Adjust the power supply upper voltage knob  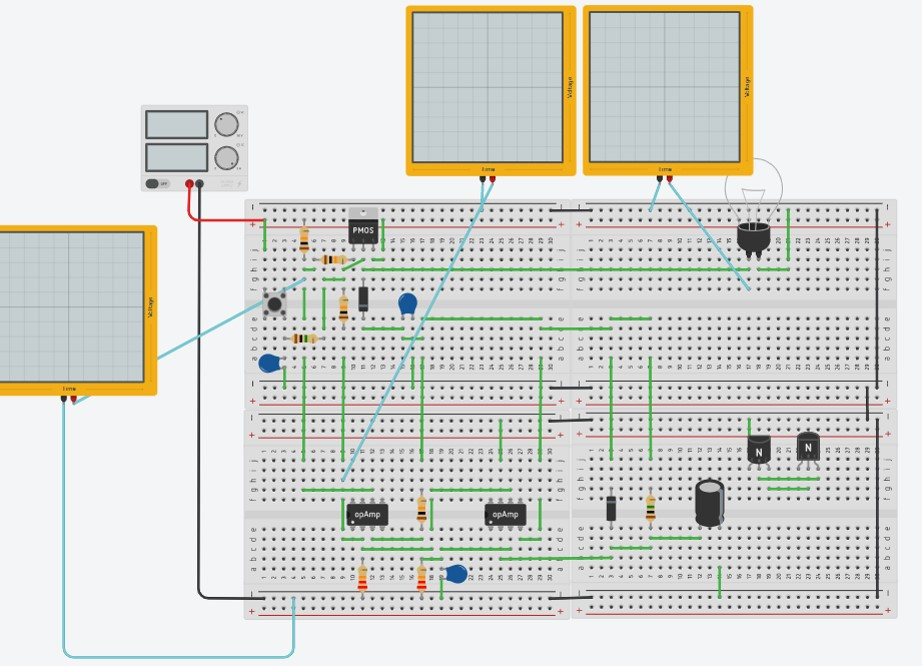[x=226, y=125]
